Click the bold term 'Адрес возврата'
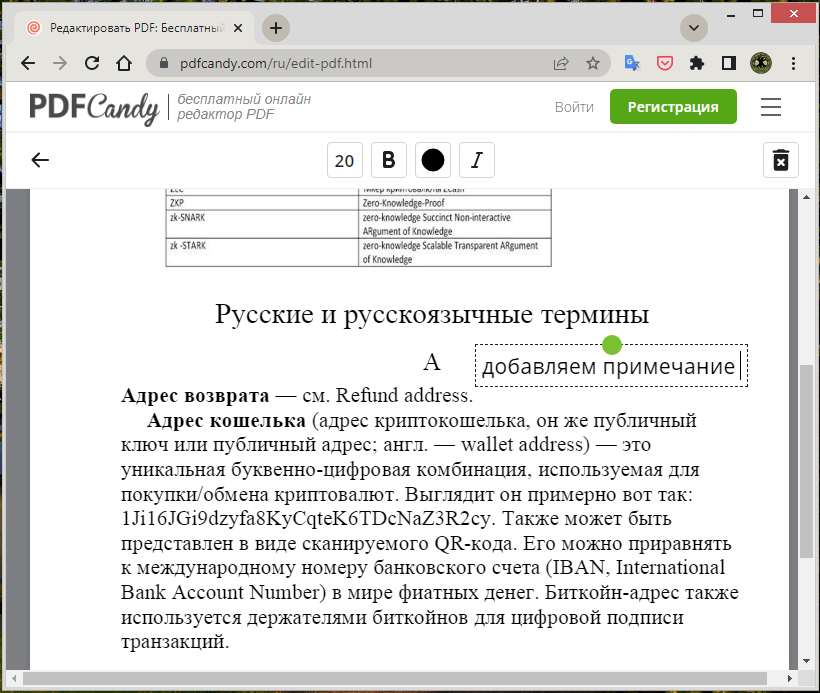Viewport: 820px width, 693px height. (x=195, y=395)
